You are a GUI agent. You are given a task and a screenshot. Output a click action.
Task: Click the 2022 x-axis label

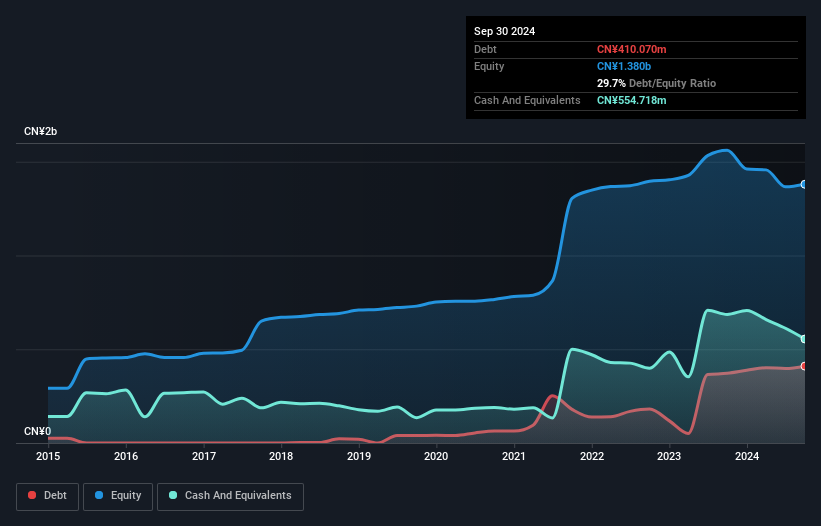(x=592, y=456)
